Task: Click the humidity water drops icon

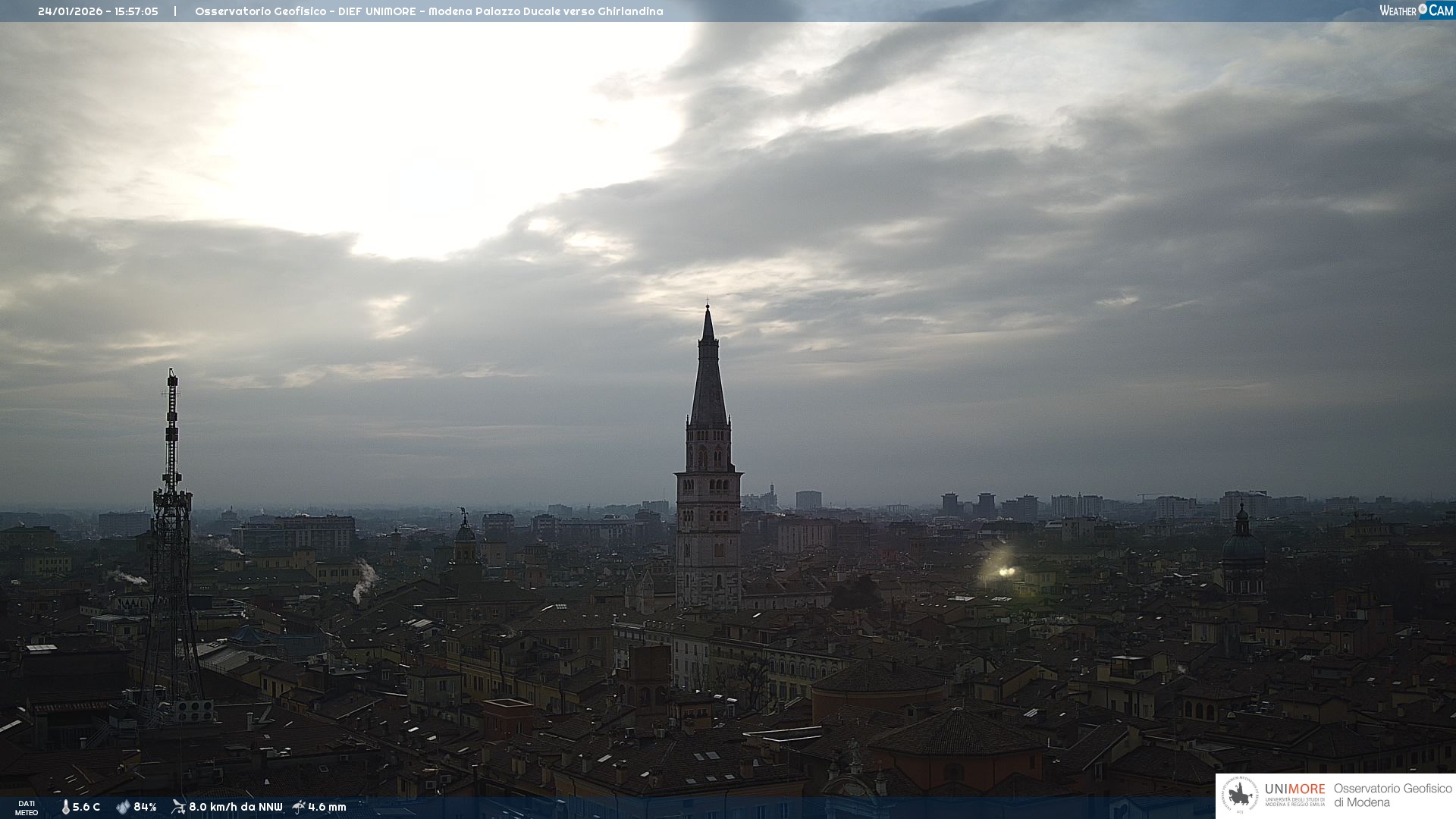Action: (123, 807)
